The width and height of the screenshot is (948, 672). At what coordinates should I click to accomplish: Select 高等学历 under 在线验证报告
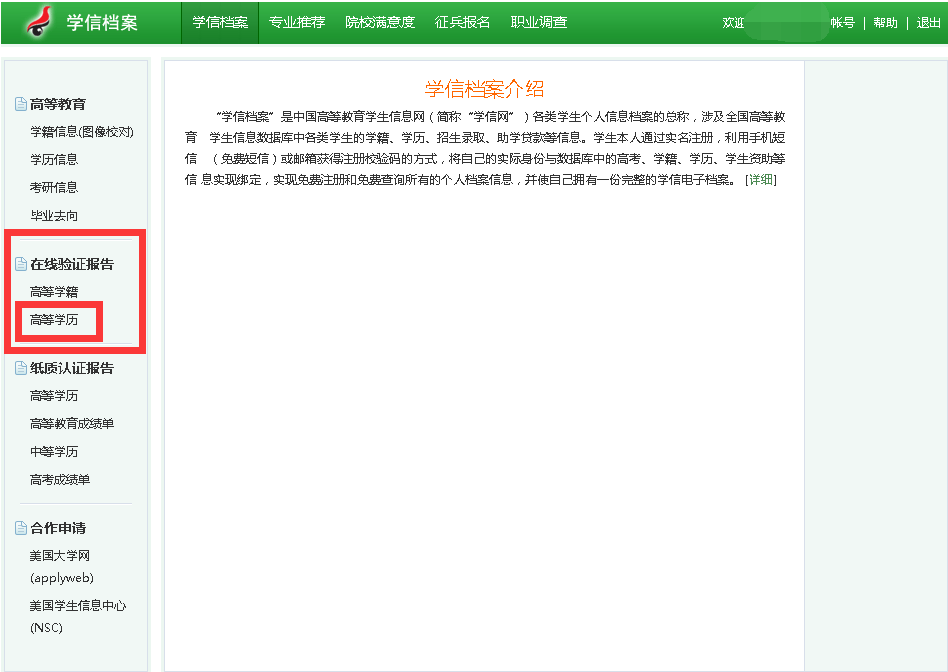click(54, 320)
